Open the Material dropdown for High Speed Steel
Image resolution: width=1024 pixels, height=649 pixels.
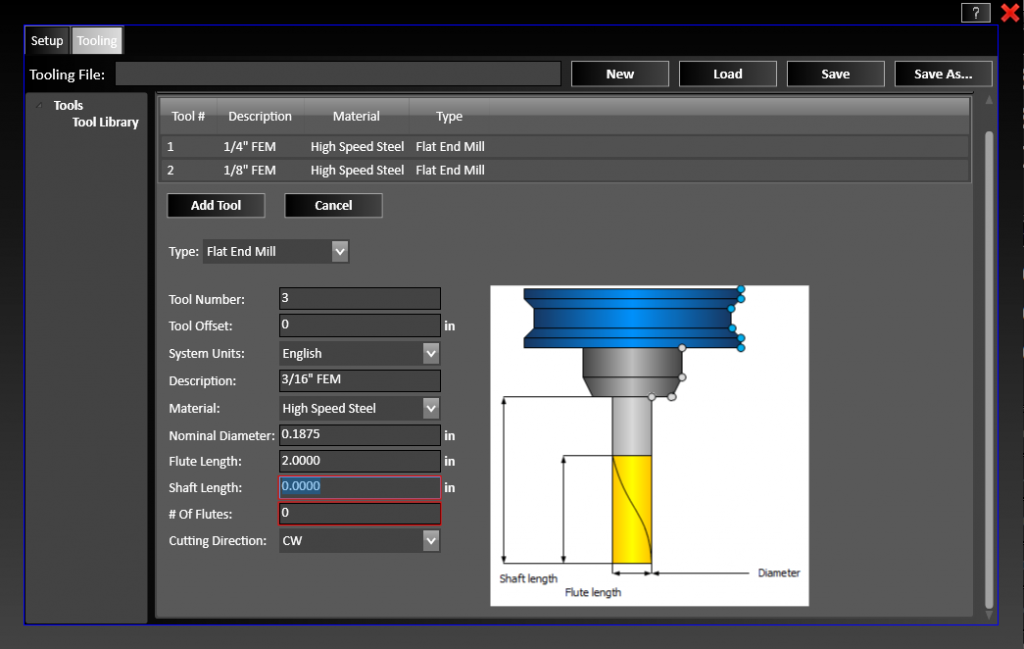click(430, 407)
